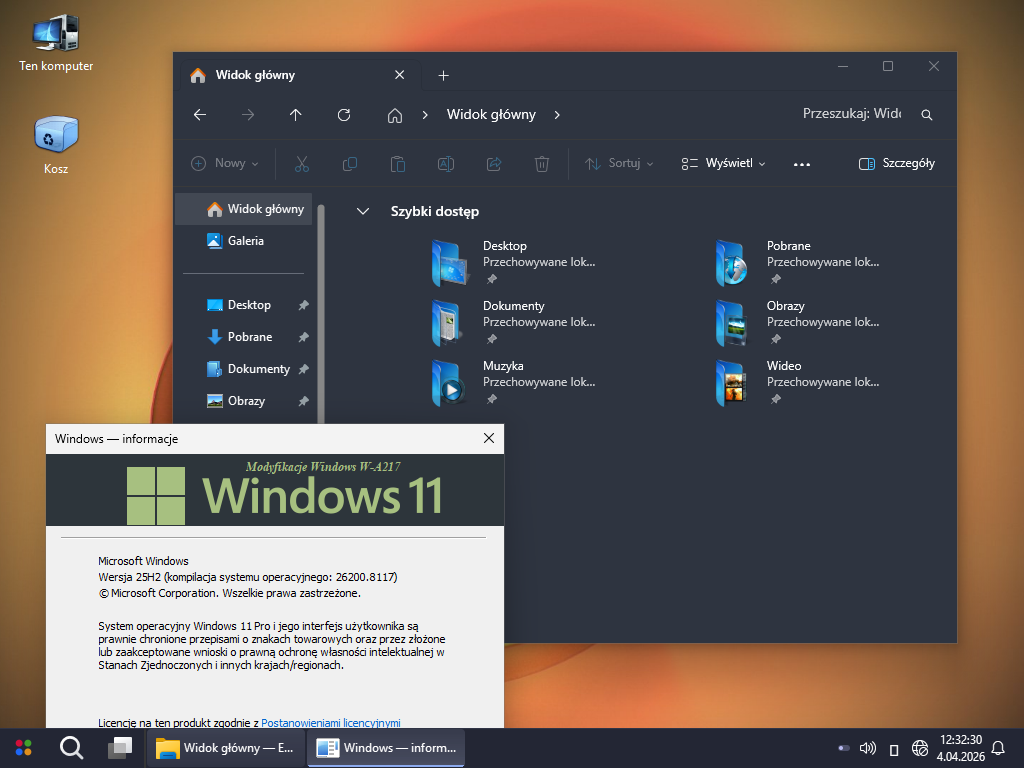Screen dimensions: 1024x768
Task: Open the Nowy dropdown menu
Action: point(225,163)
